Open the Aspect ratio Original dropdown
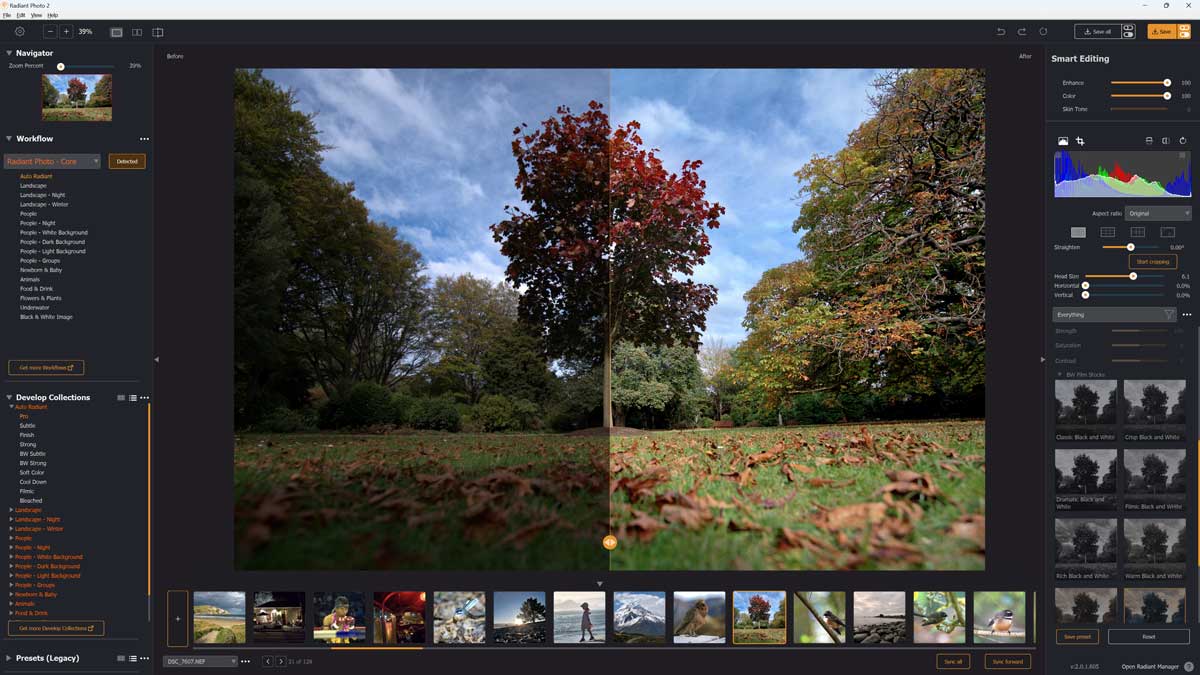Image resolution: width=1200 pixels, height=675 pixels. tap(1157, 213)
